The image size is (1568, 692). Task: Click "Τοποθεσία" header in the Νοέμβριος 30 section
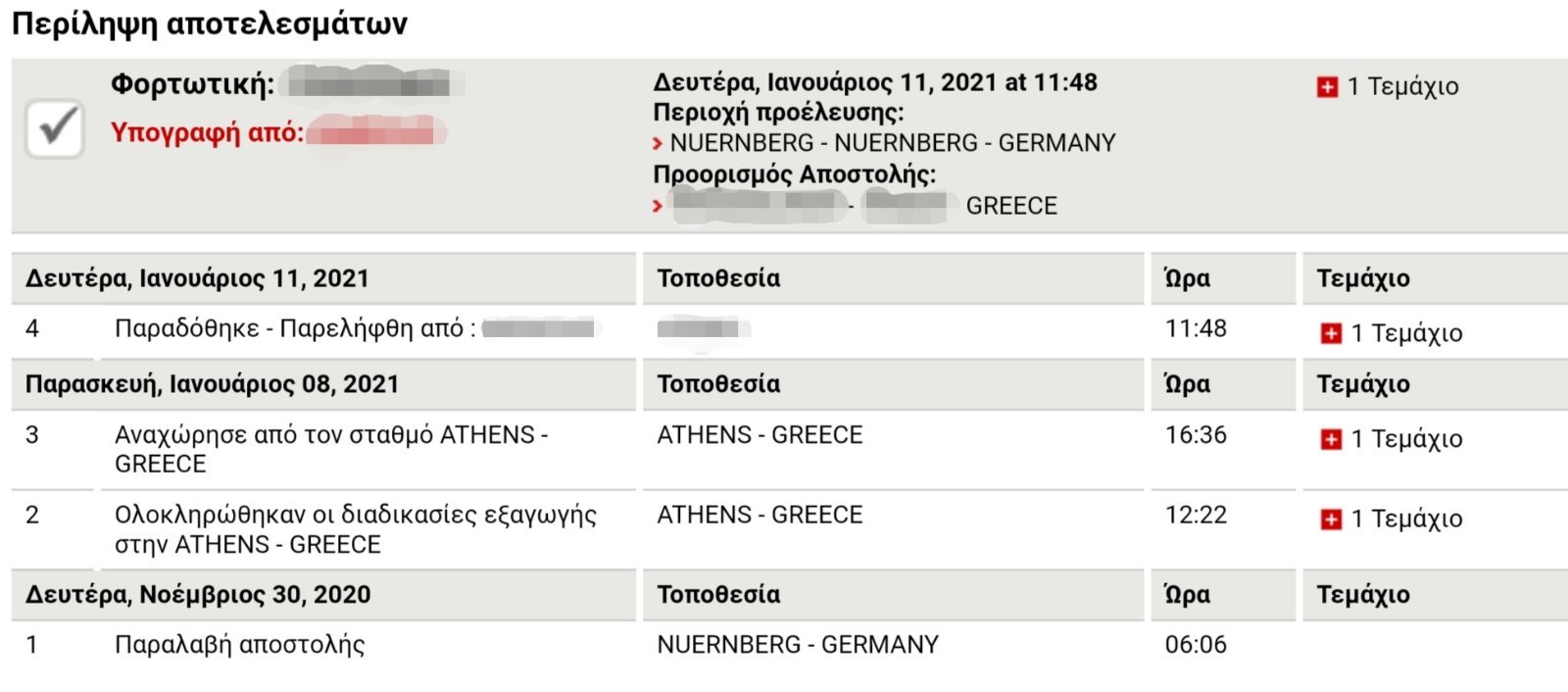tap(718, 595)
